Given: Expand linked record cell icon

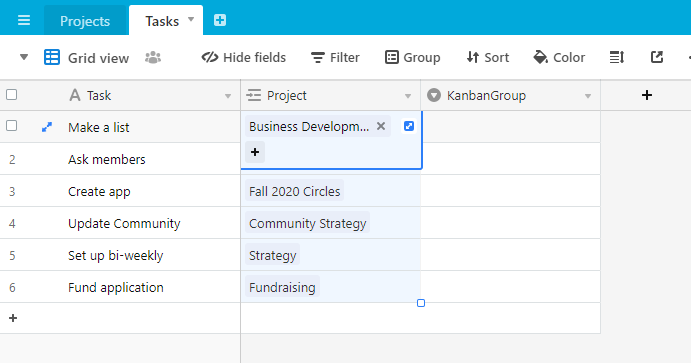Looking at the screenshot, I should click(x=409, y=126).
